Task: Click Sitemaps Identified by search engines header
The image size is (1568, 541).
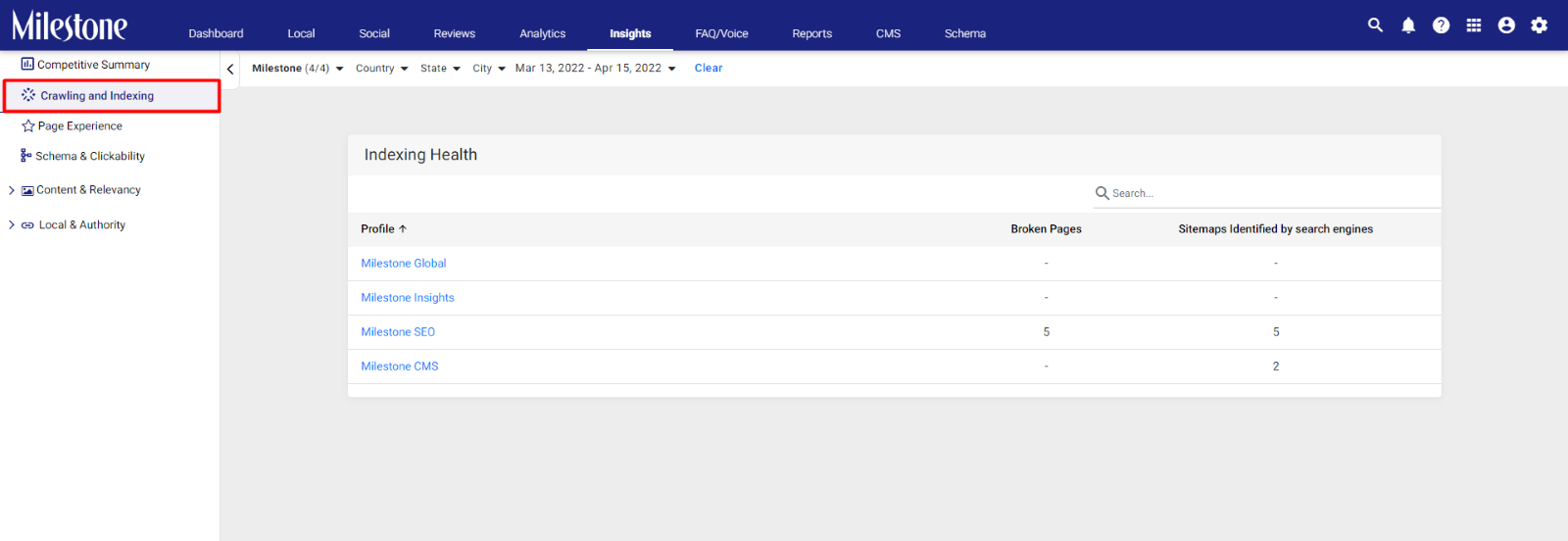Action: pyautogui.click(x=1276, y=229)
